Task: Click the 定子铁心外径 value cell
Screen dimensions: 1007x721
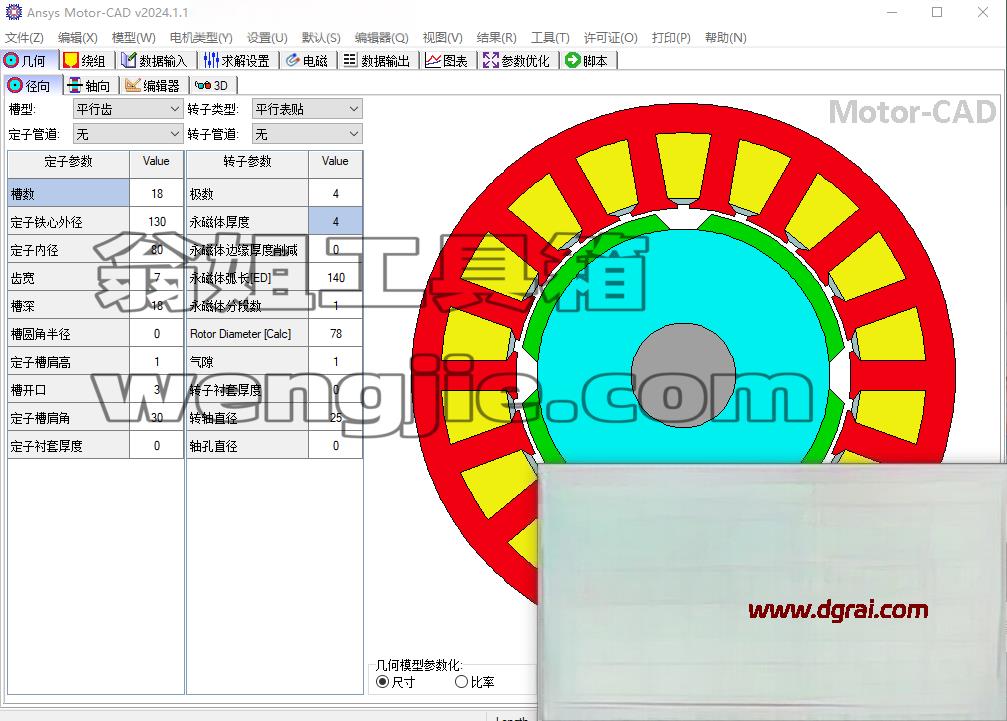Action: (157, 222)
